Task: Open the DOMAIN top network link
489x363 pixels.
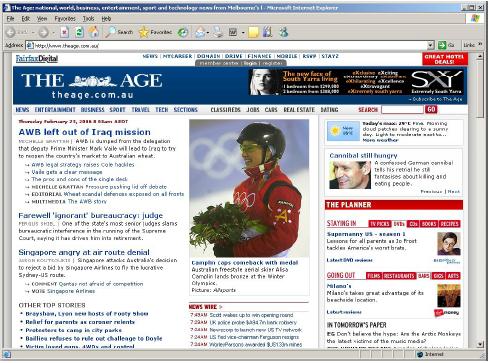Action: 209,56
